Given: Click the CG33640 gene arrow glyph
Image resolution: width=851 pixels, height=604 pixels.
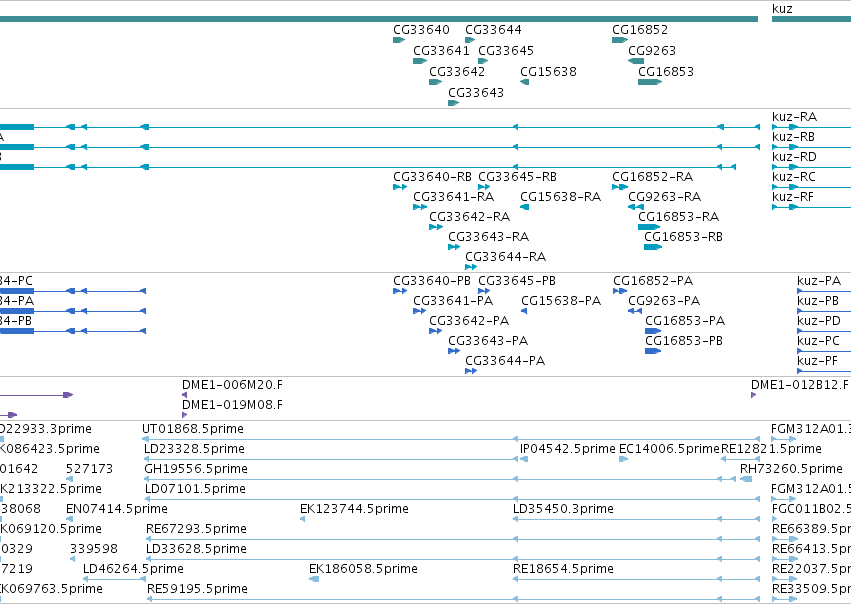Looking at the screenshot, I should coord(399,40).
